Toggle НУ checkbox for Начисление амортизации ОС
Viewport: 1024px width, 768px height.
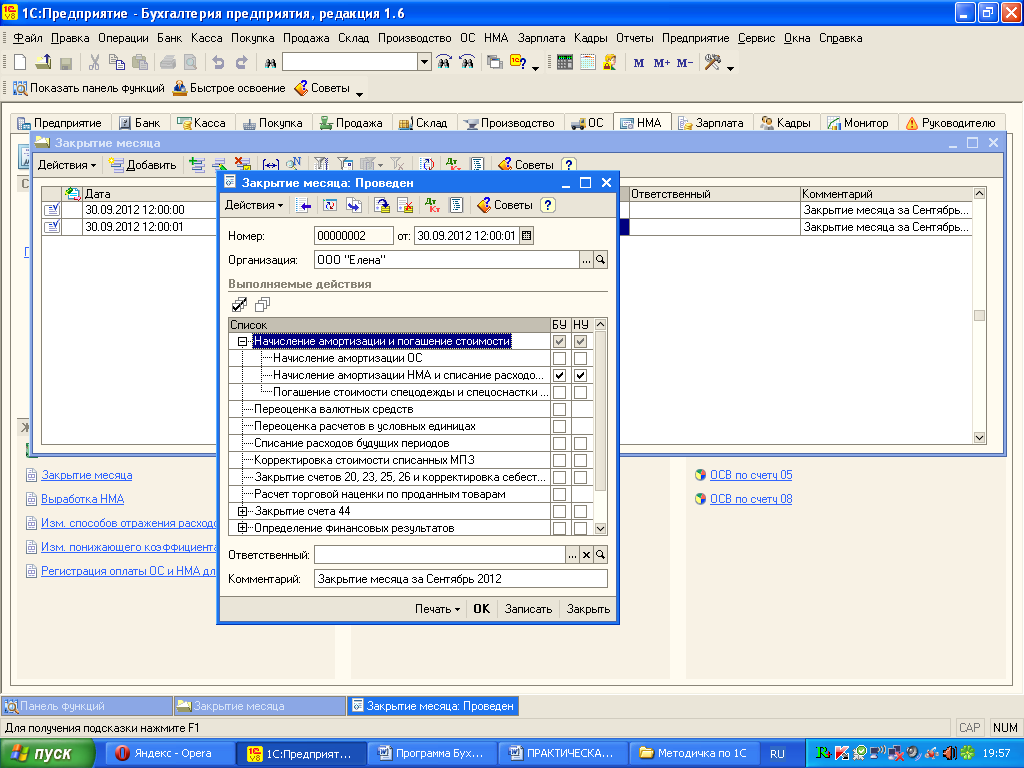tap(581, 359)
